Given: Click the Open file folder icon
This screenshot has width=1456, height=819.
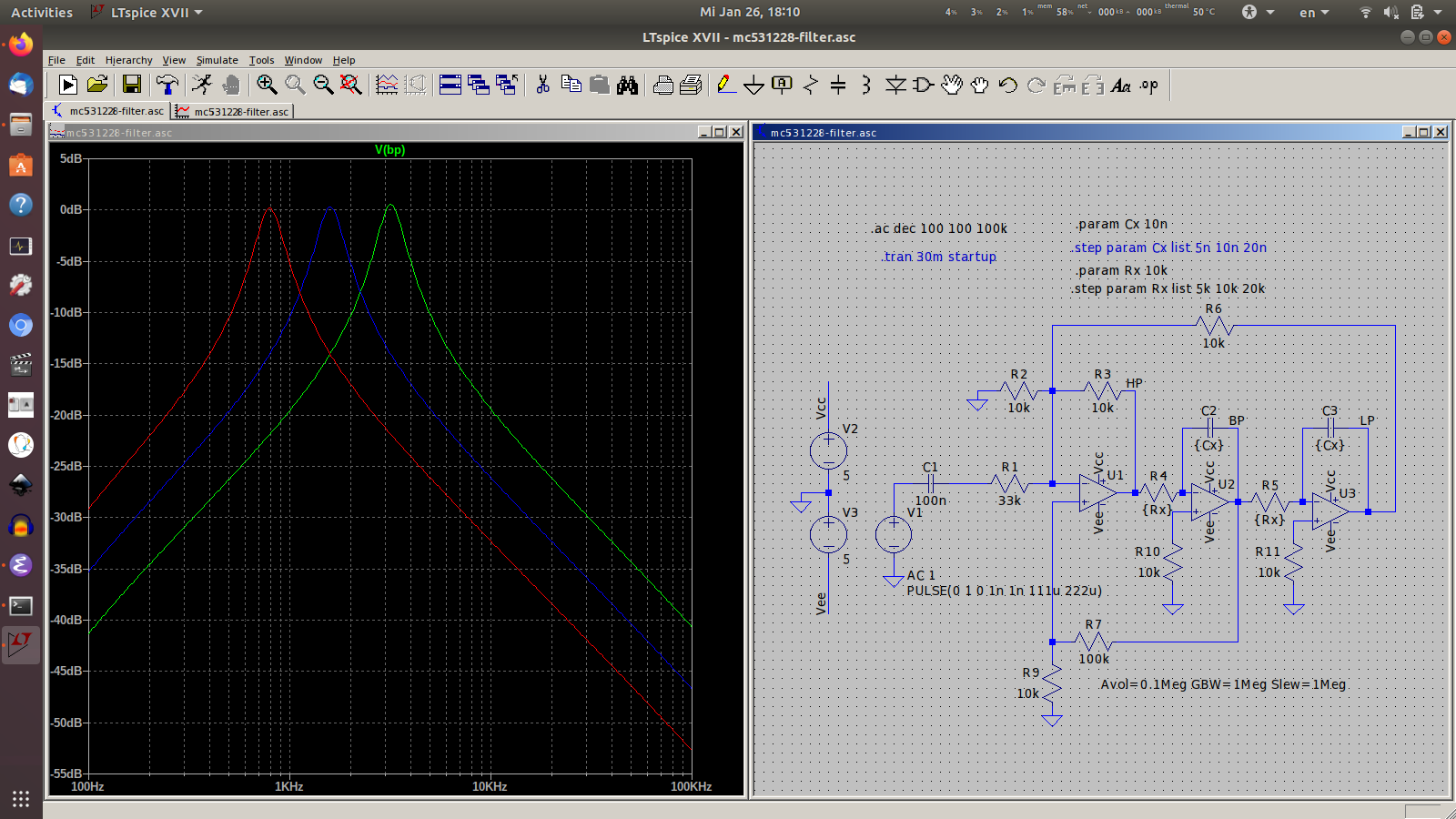Looking at the screenshot, I should coord(97,85).
